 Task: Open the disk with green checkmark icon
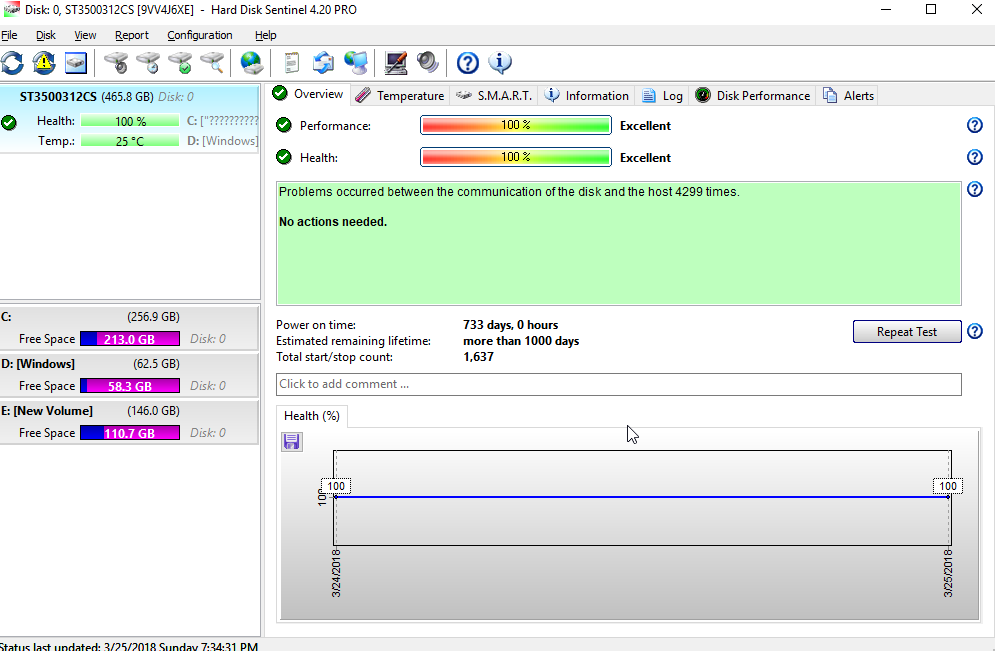click(x=180, y=63)
